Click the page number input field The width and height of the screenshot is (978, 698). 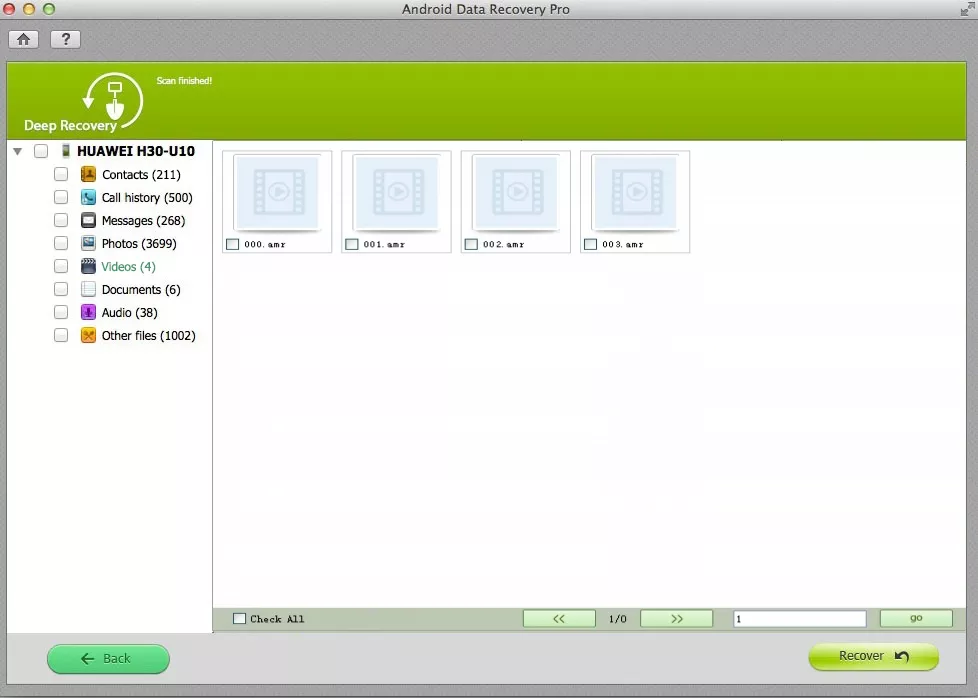(800, 619)
